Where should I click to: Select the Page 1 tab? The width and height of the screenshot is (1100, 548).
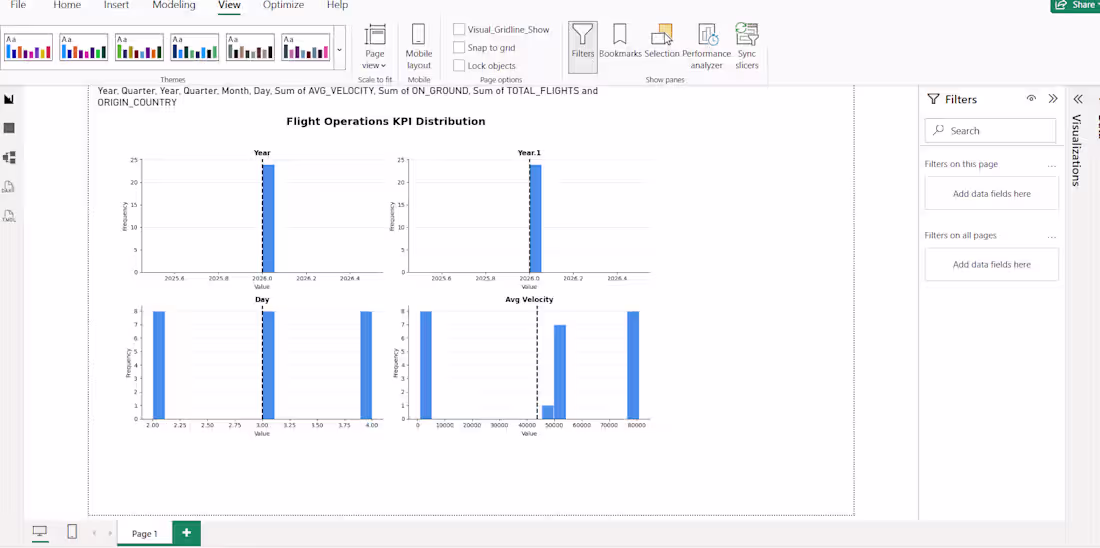[145, 533]
